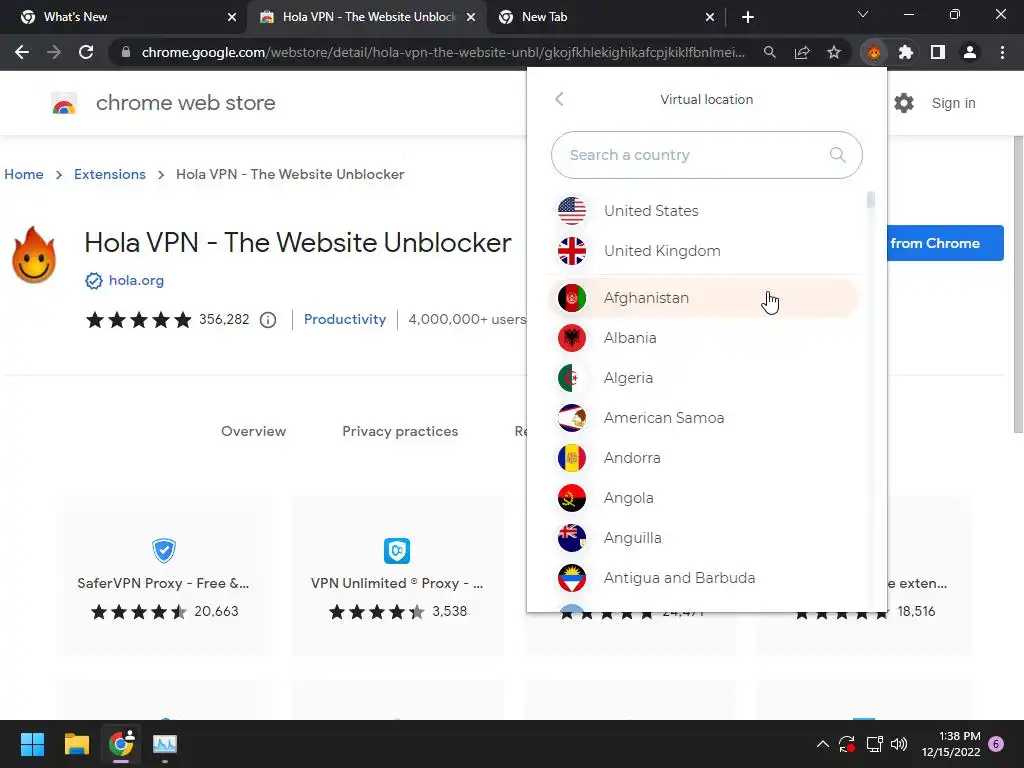Bookmark this page with the star icon
Image resolution: width=1024 pixels, height=768 pixels.
[x=834, y=52]
